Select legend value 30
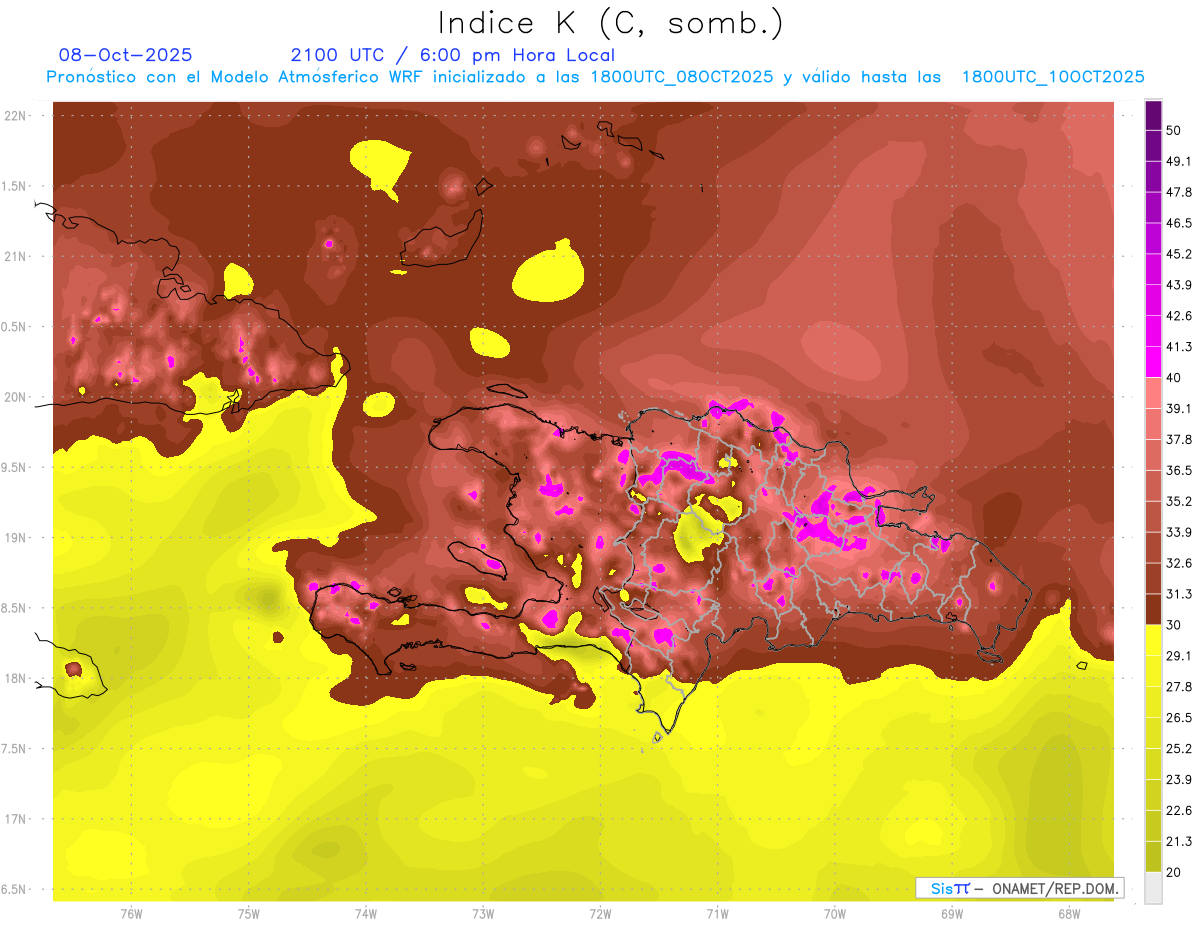Image resolution: width=1200 pixels, height=927 pixels. pyautogui.click(x=1173, y=625)
